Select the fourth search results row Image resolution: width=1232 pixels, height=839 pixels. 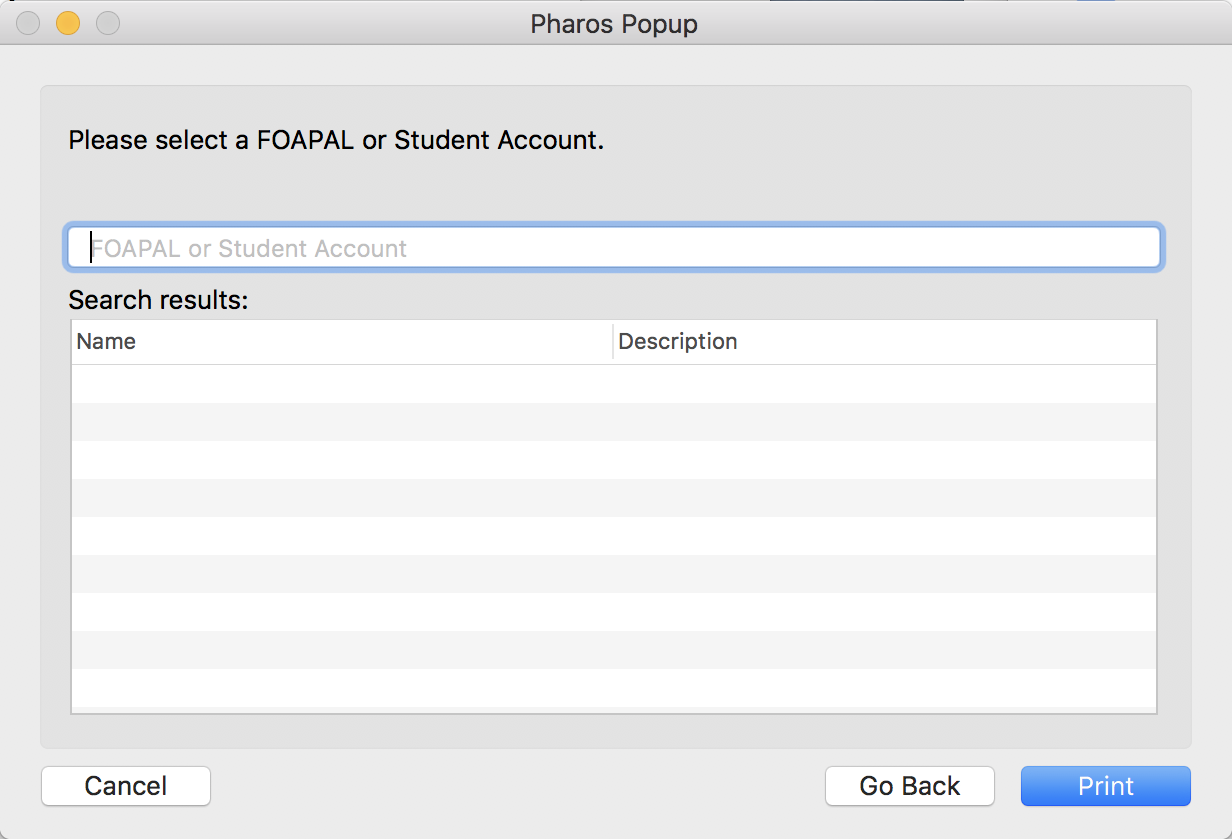click(x=614, y=498)
